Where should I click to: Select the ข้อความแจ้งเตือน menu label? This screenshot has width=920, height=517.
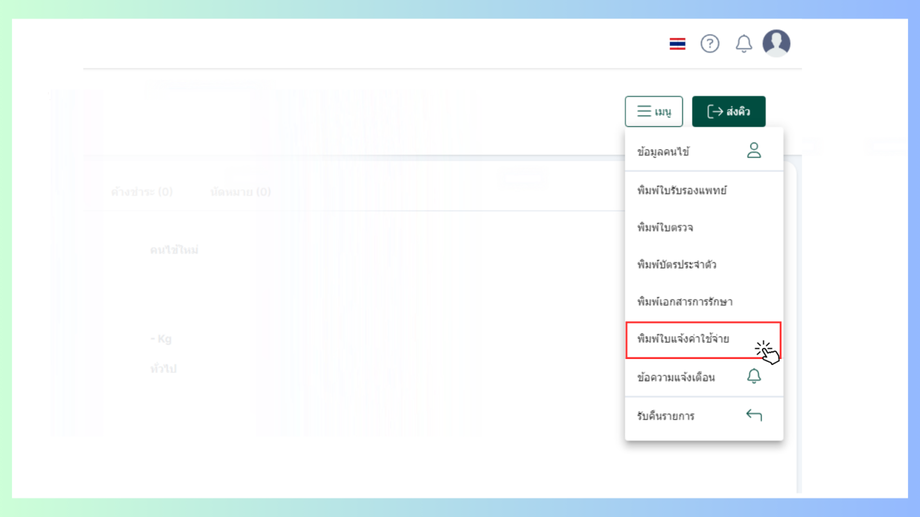point(676,378)
